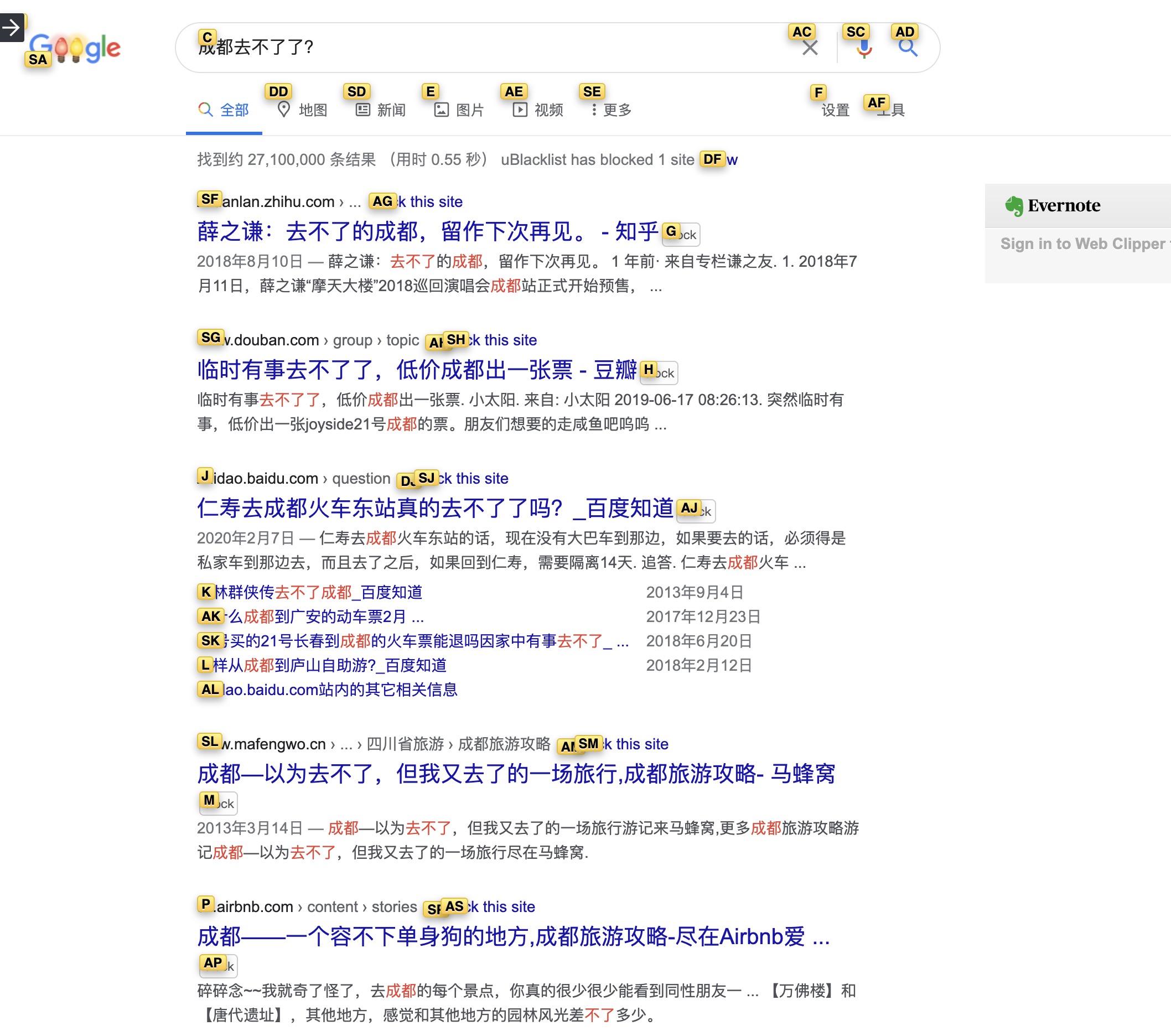Open the 设置 (Settings) dropdown
Screen dimensions: 1171x1036
pos(835,110)
